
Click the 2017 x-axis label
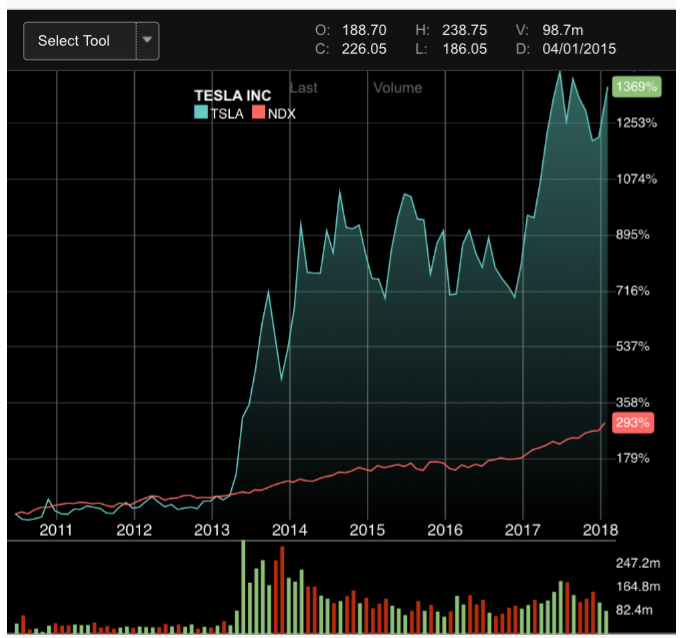pyautogui.click(x=522, y=530)
